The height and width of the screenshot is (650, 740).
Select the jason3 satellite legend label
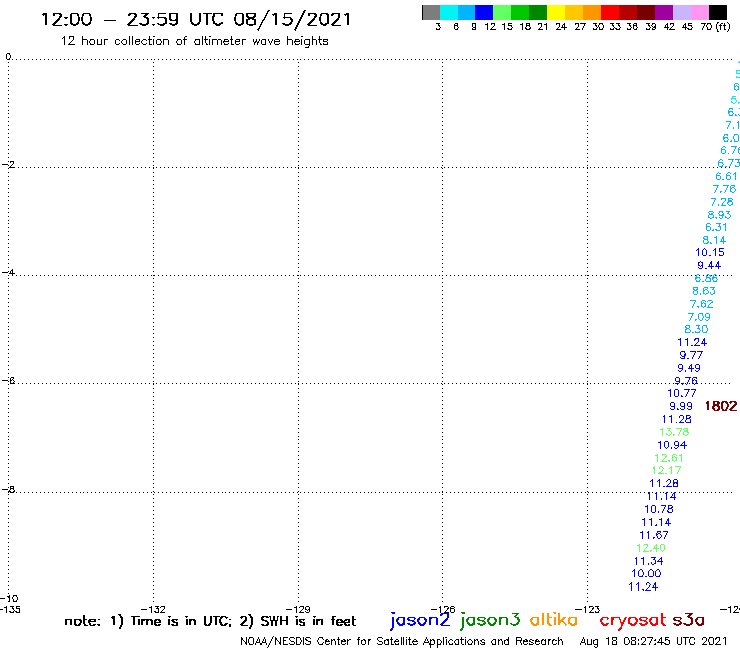coord(490,620)
